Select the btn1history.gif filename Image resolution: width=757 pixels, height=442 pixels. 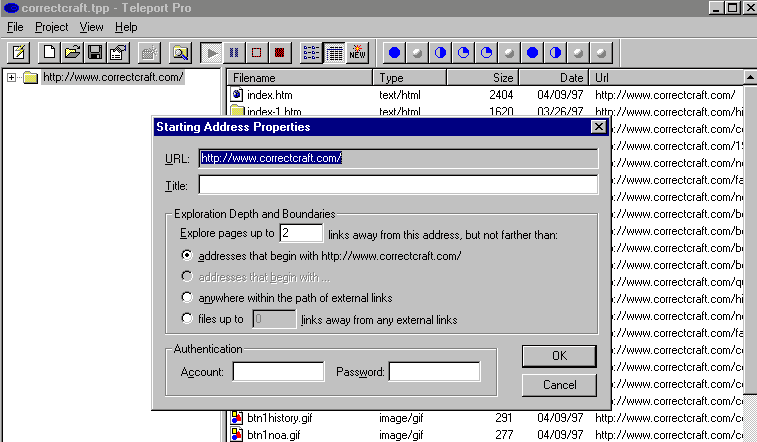click(280, 418)
